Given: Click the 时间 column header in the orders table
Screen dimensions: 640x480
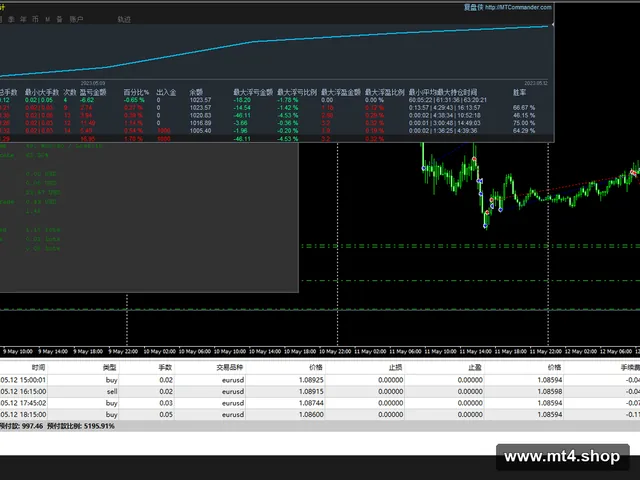Looking at the screenshot, I should point(38,367).
